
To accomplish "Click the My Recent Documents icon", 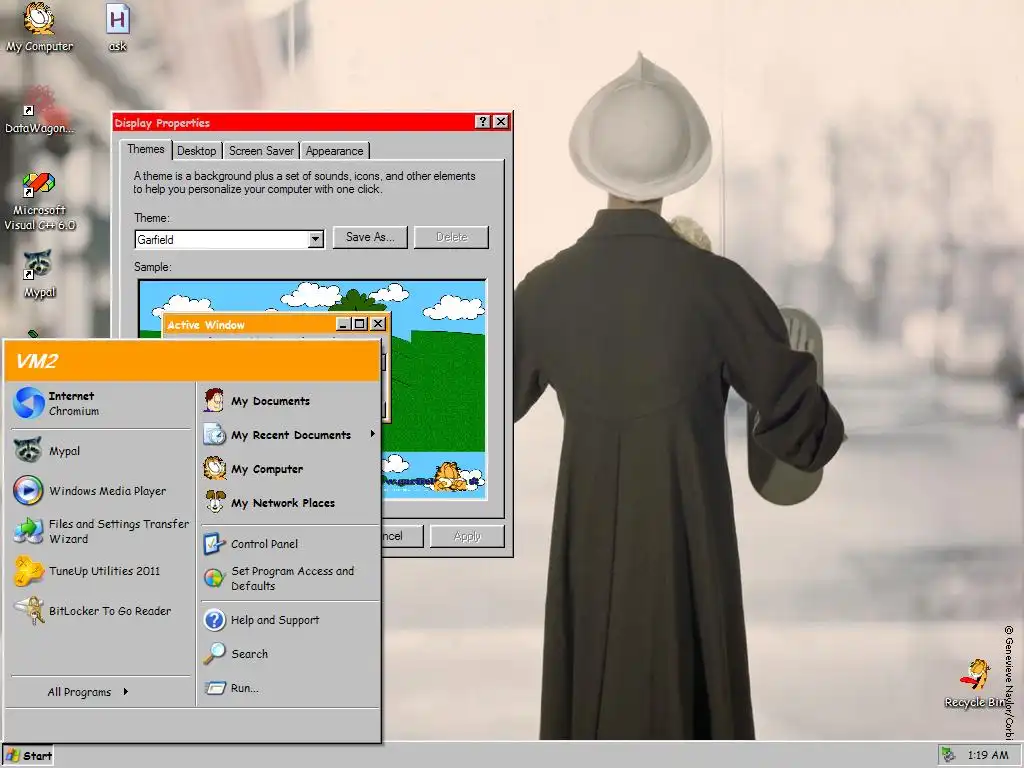I will (x=214, y=434).
